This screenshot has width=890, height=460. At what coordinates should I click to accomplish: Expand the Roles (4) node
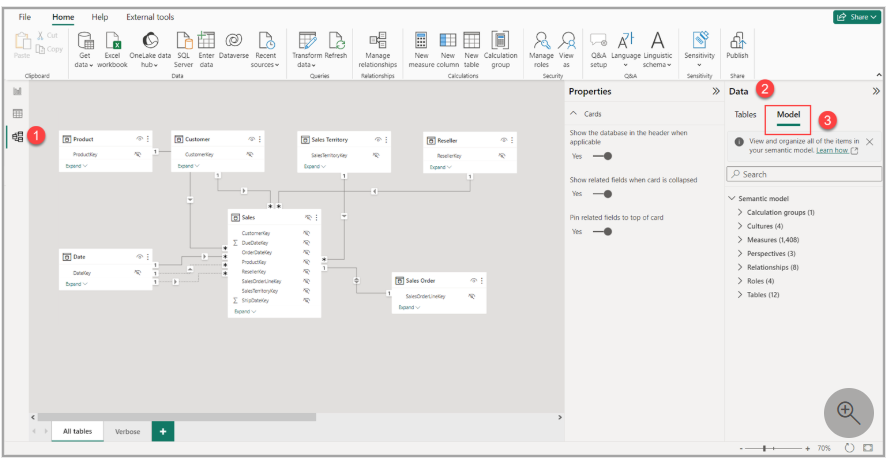click(x=740, y=281)
